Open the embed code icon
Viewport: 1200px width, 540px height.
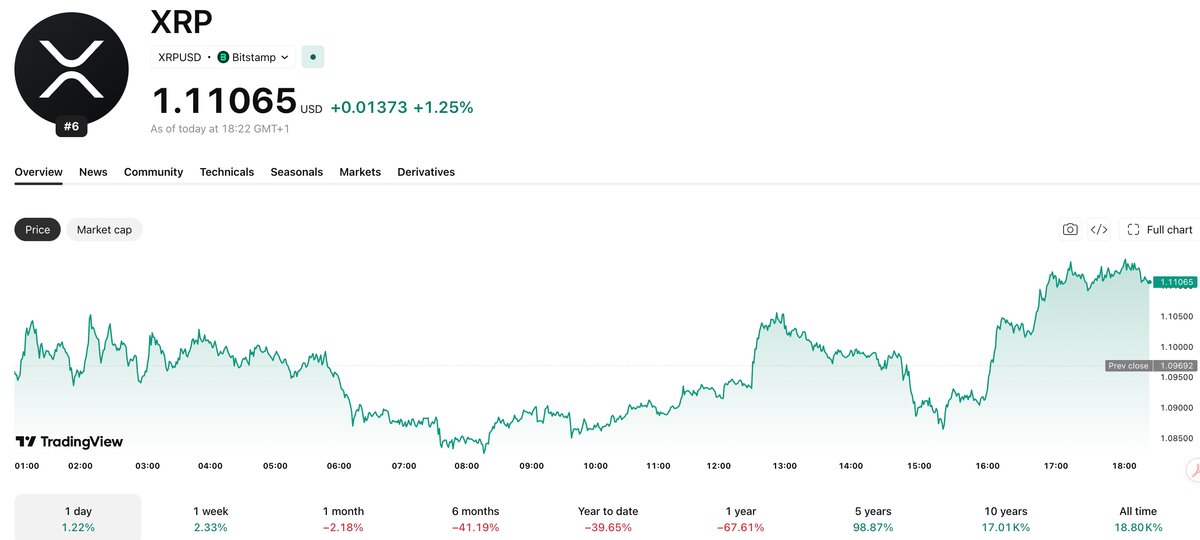tap(1098, 229)
